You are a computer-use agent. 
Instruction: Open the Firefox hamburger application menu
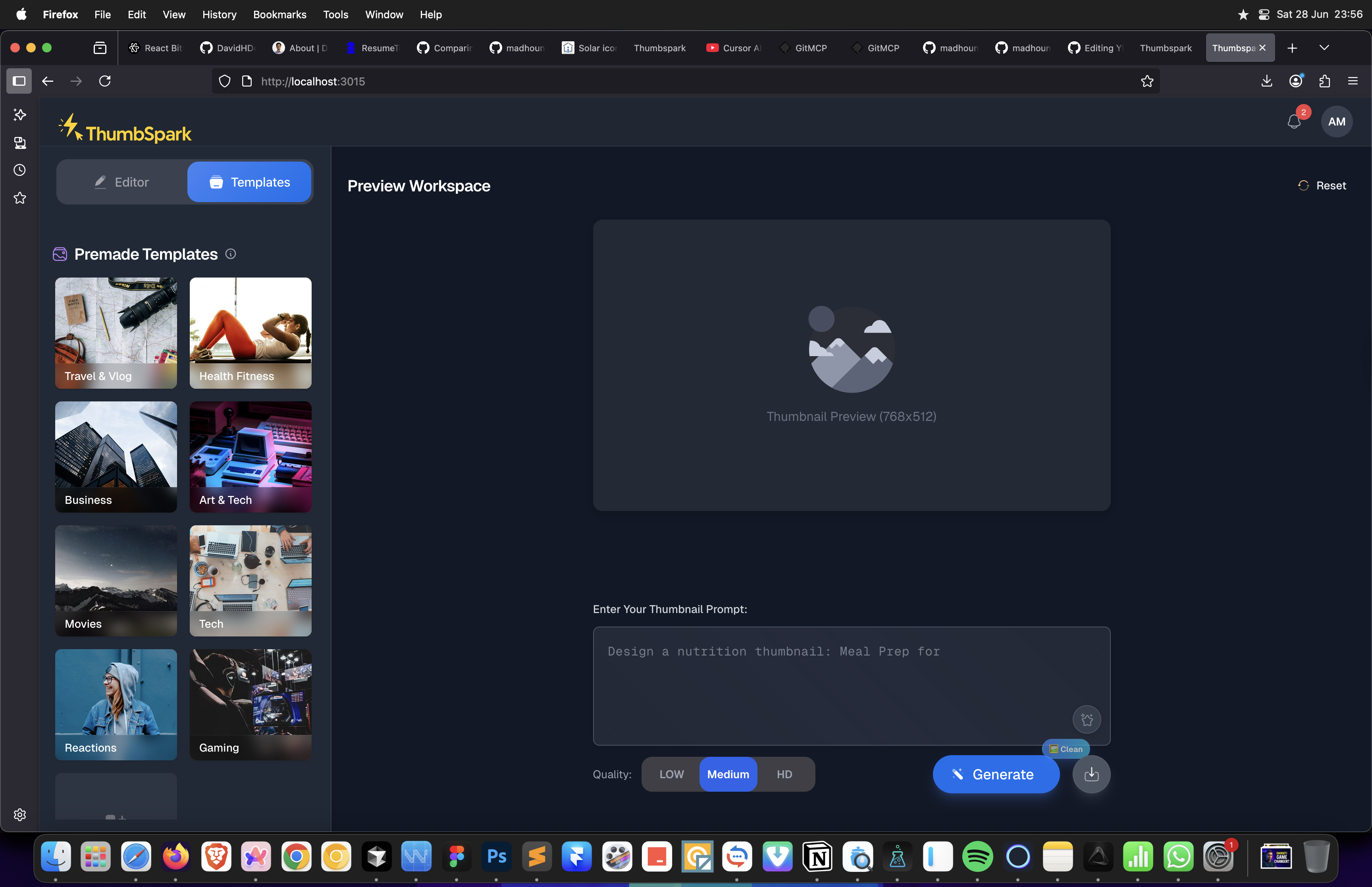[1353, 81]
